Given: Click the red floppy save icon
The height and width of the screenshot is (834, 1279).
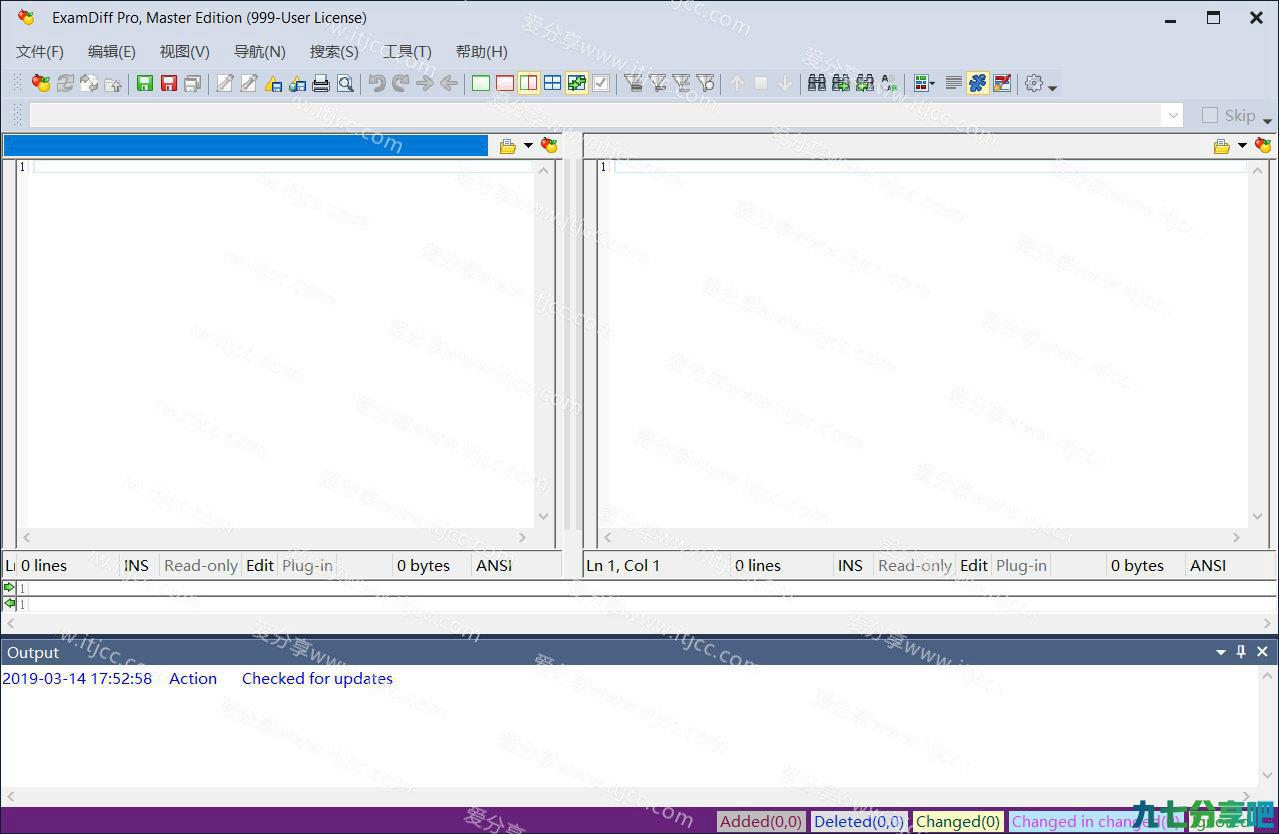Looking at the screenshot, I should [169, 83].
